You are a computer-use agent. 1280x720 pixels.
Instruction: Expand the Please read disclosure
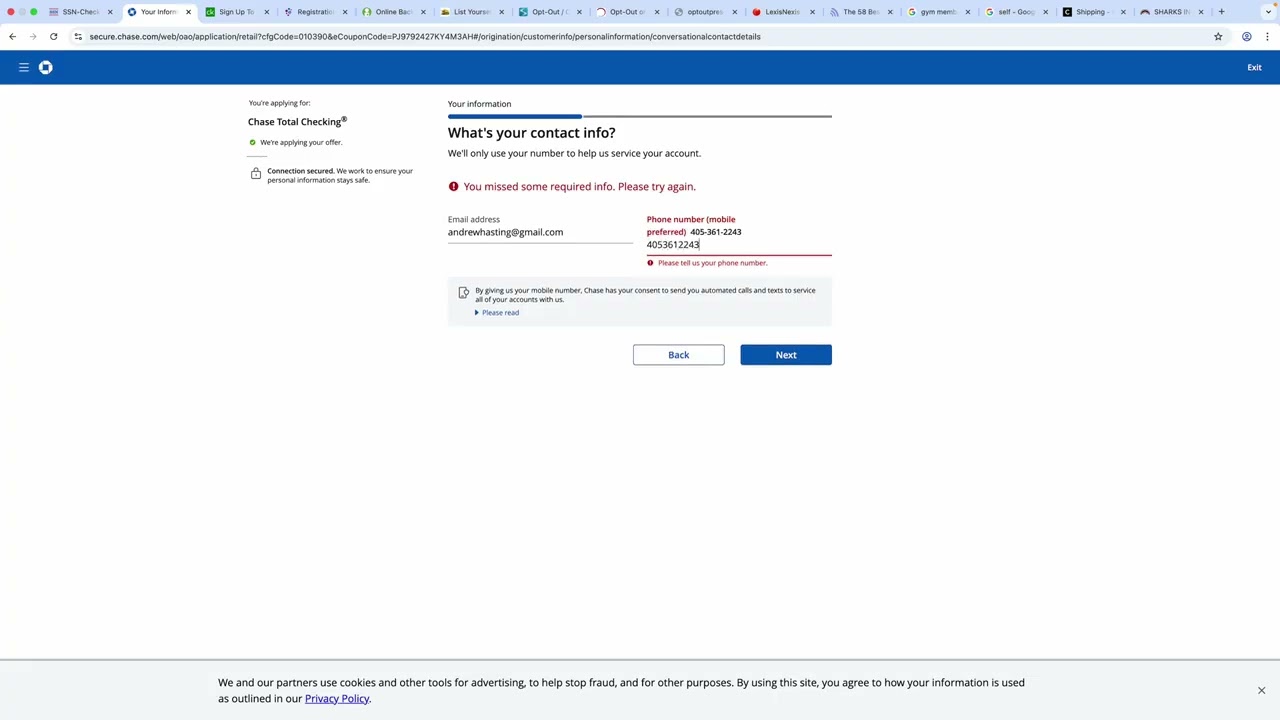coord(497,313)
